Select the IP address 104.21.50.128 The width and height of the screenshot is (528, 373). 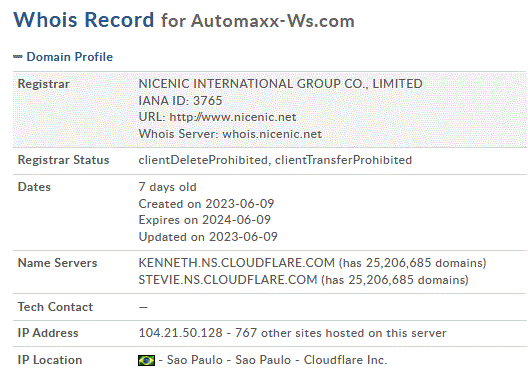click(180, 333)
